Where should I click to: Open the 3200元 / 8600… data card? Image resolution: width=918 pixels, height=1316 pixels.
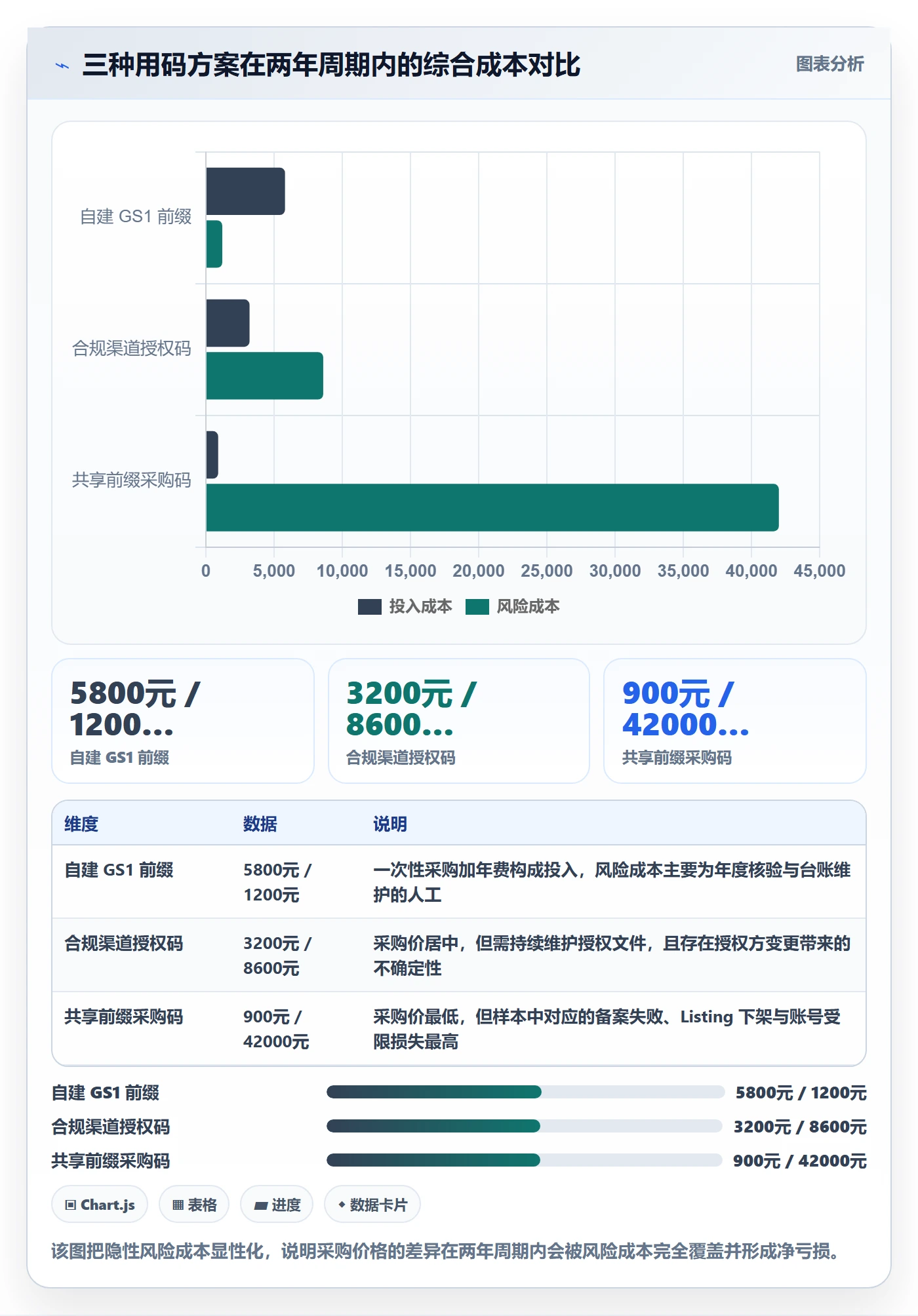coord(459,721)
